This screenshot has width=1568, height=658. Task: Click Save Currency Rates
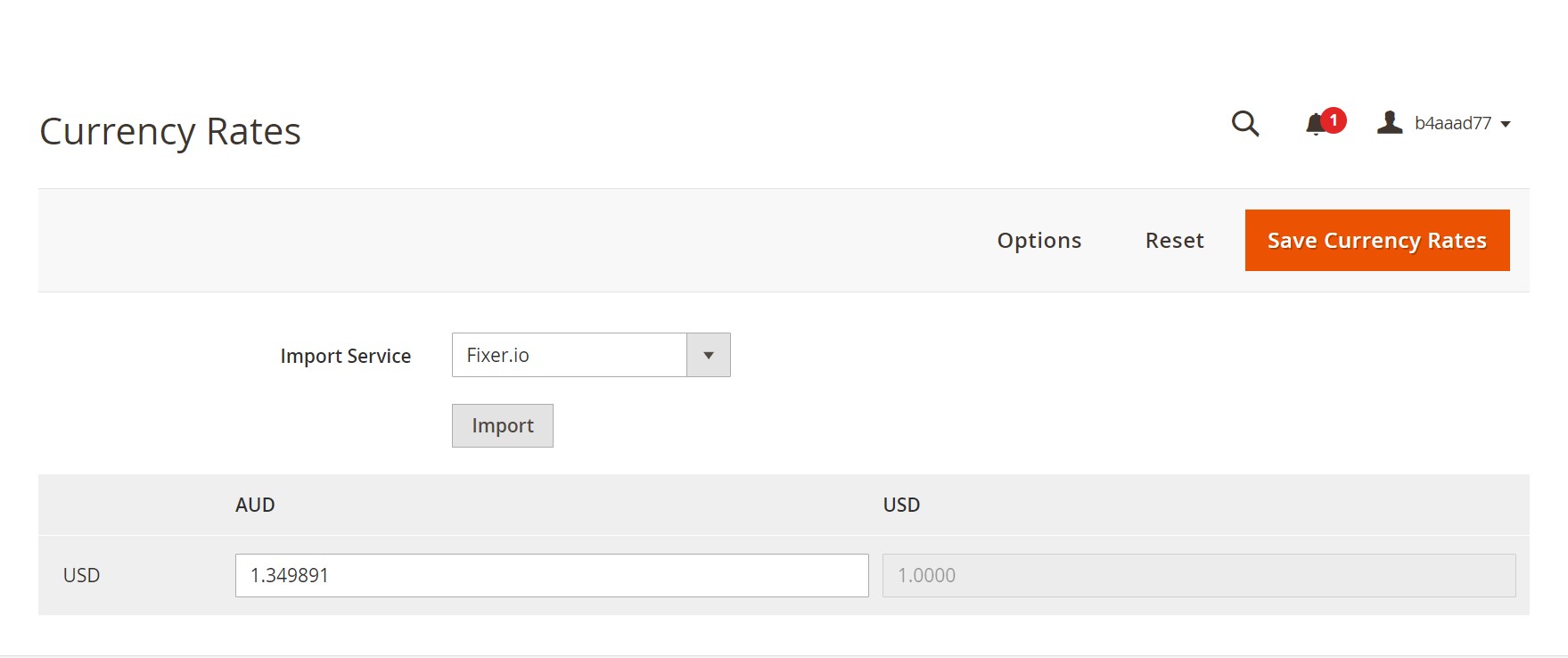(x=1375, y=240)
